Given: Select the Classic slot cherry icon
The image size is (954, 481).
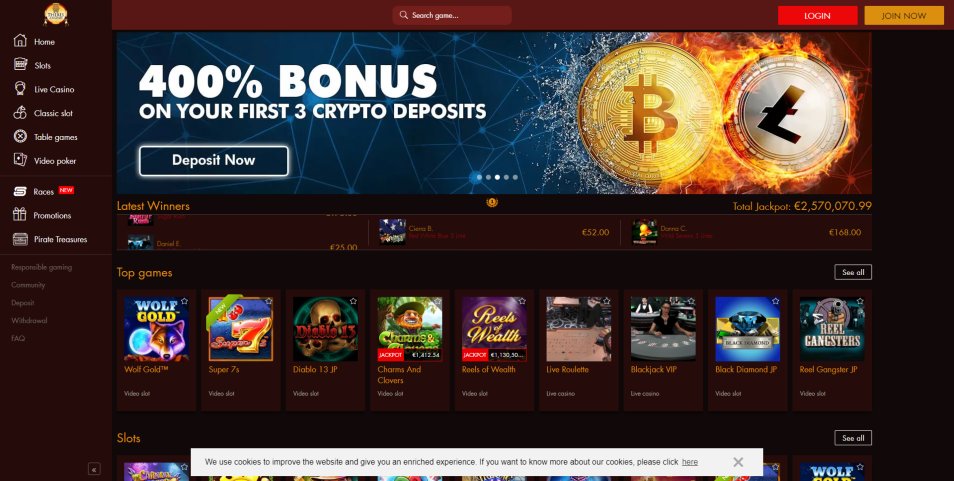Looking at the screenshot, I should click(x=20, y=112).
